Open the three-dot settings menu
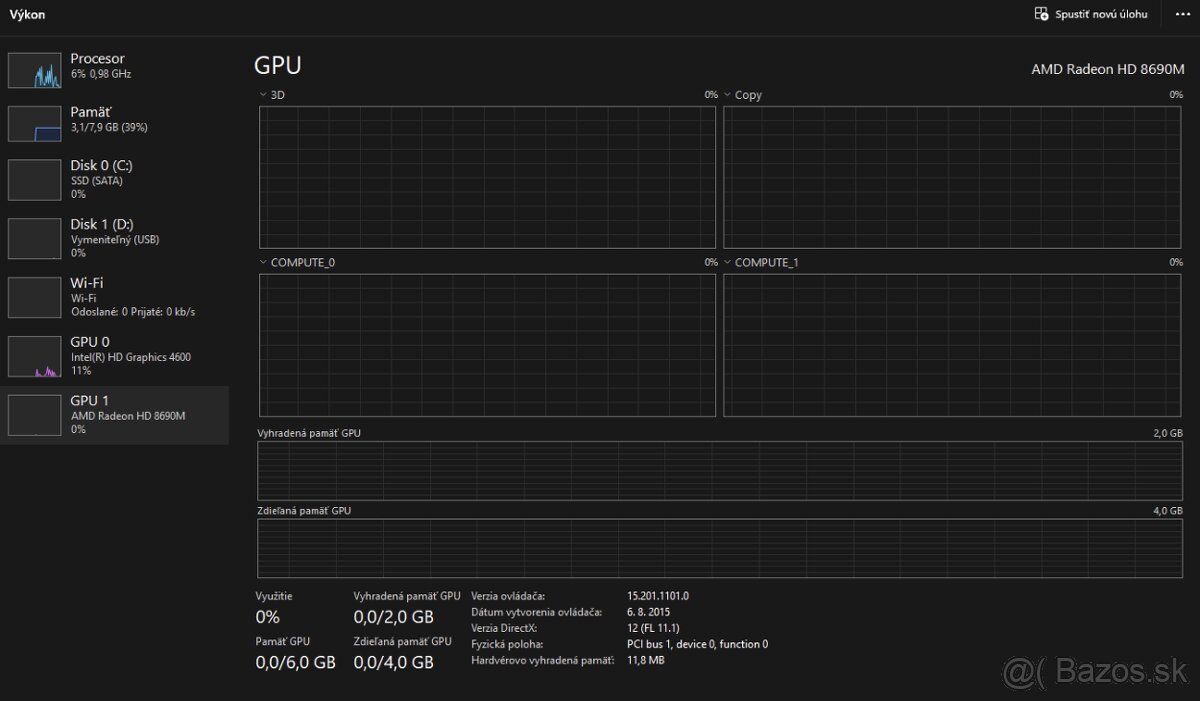 pyautogui.click(x=1182, y=14)
